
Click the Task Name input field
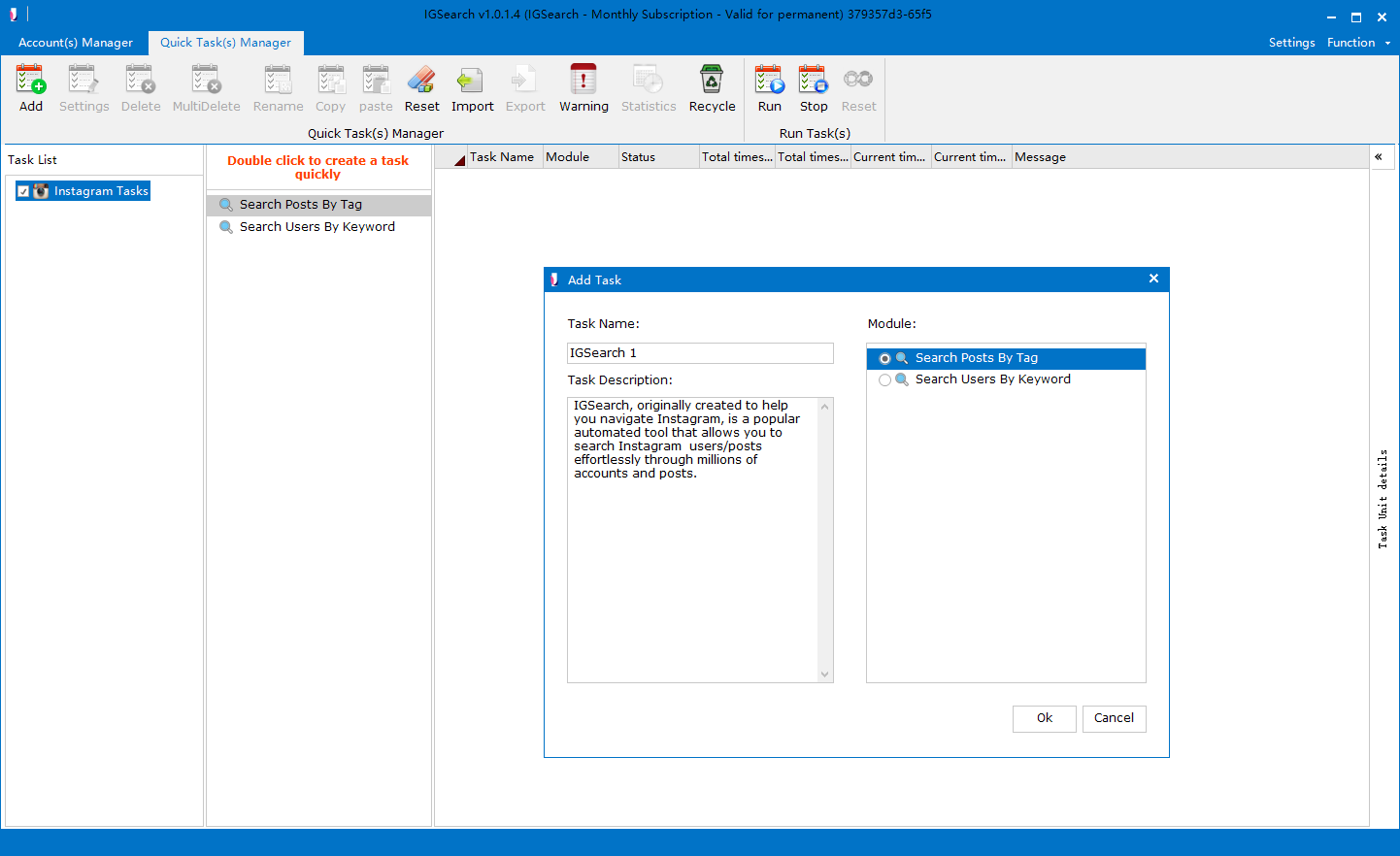(700, 353)
